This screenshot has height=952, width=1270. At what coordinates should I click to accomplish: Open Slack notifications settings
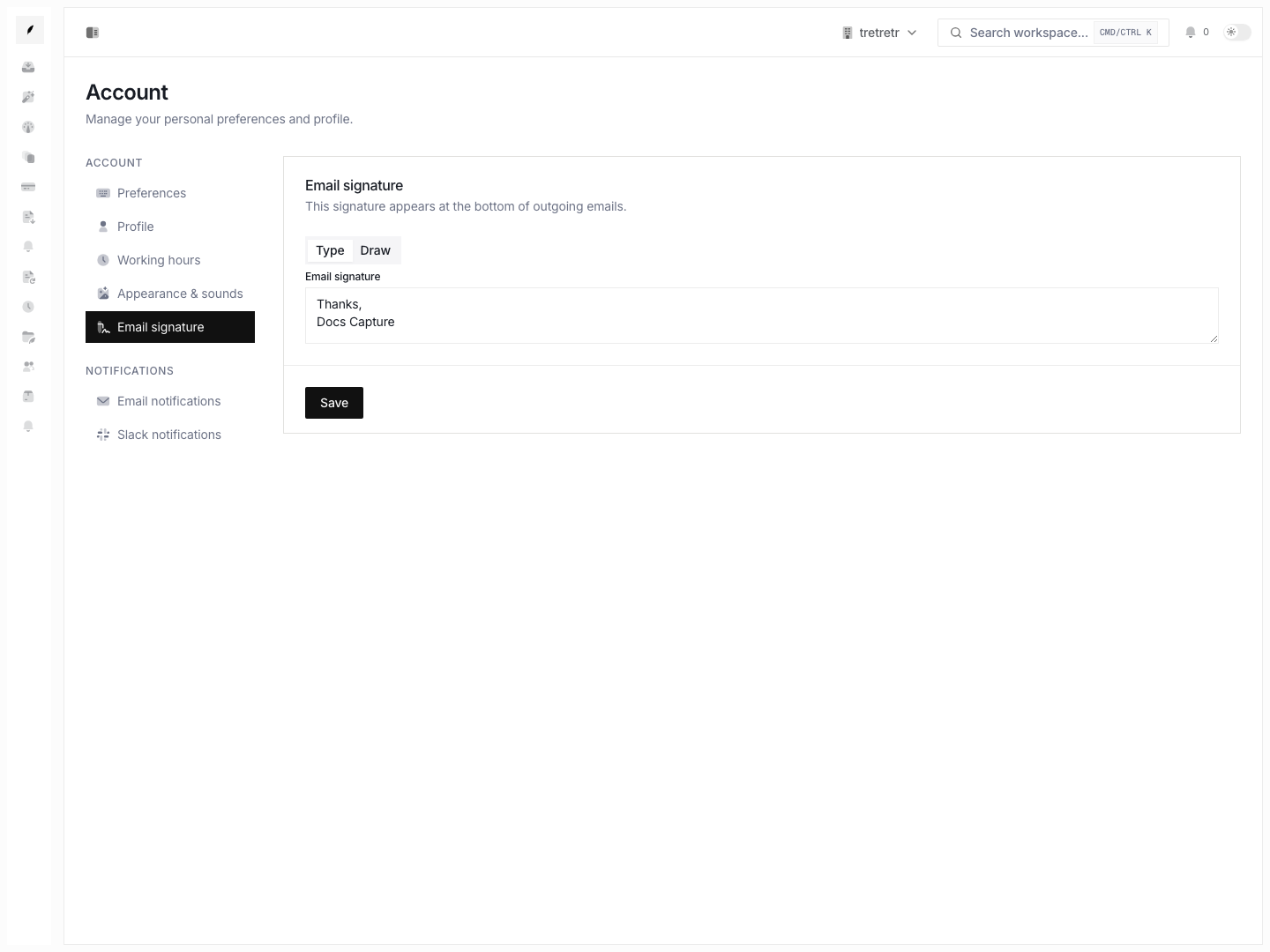click(170, 435)
